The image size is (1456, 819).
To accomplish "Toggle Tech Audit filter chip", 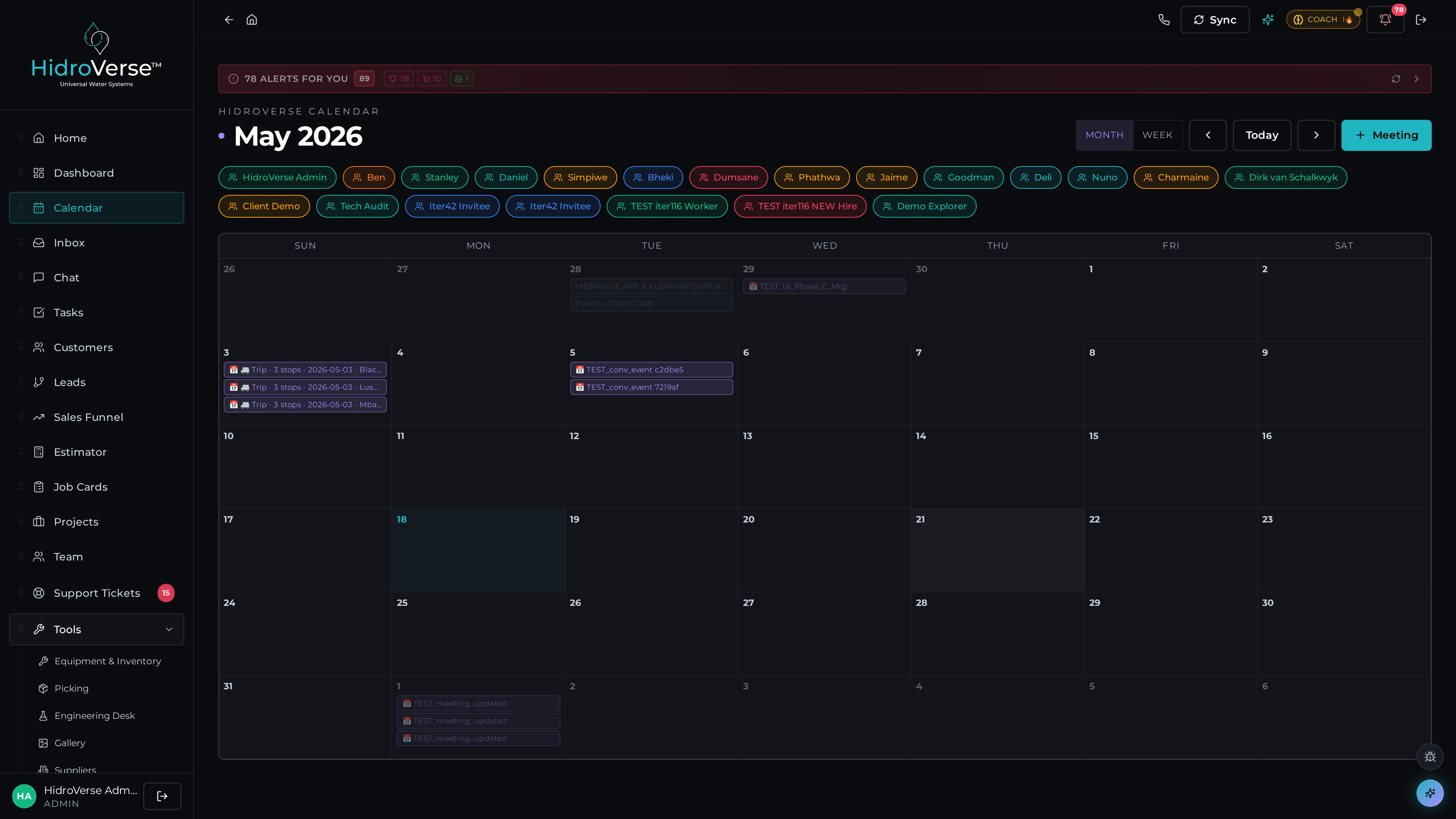I will (357, 206).
